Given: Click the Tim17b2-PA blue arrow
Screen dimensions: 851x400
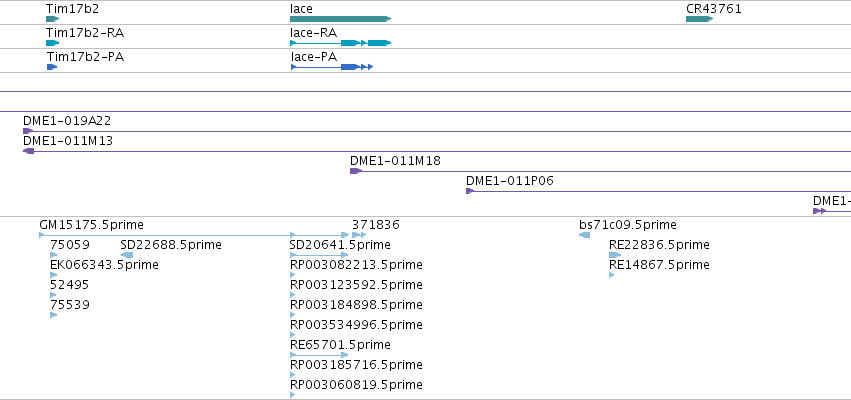Looking at the screenshot, I should point(52,67).
